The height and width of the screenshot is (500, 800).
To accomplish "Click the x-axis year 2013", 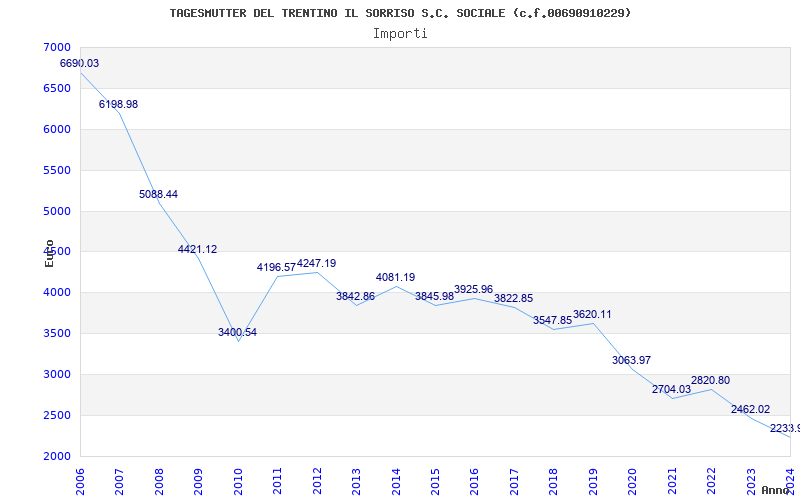I will [356, 481].
